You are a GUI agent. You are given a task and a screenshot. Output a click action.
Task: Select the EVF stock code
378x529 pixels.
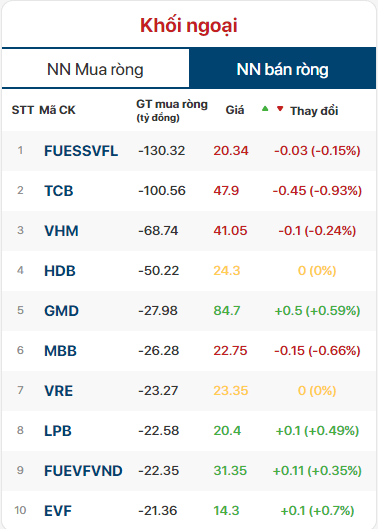coord(58,511)
